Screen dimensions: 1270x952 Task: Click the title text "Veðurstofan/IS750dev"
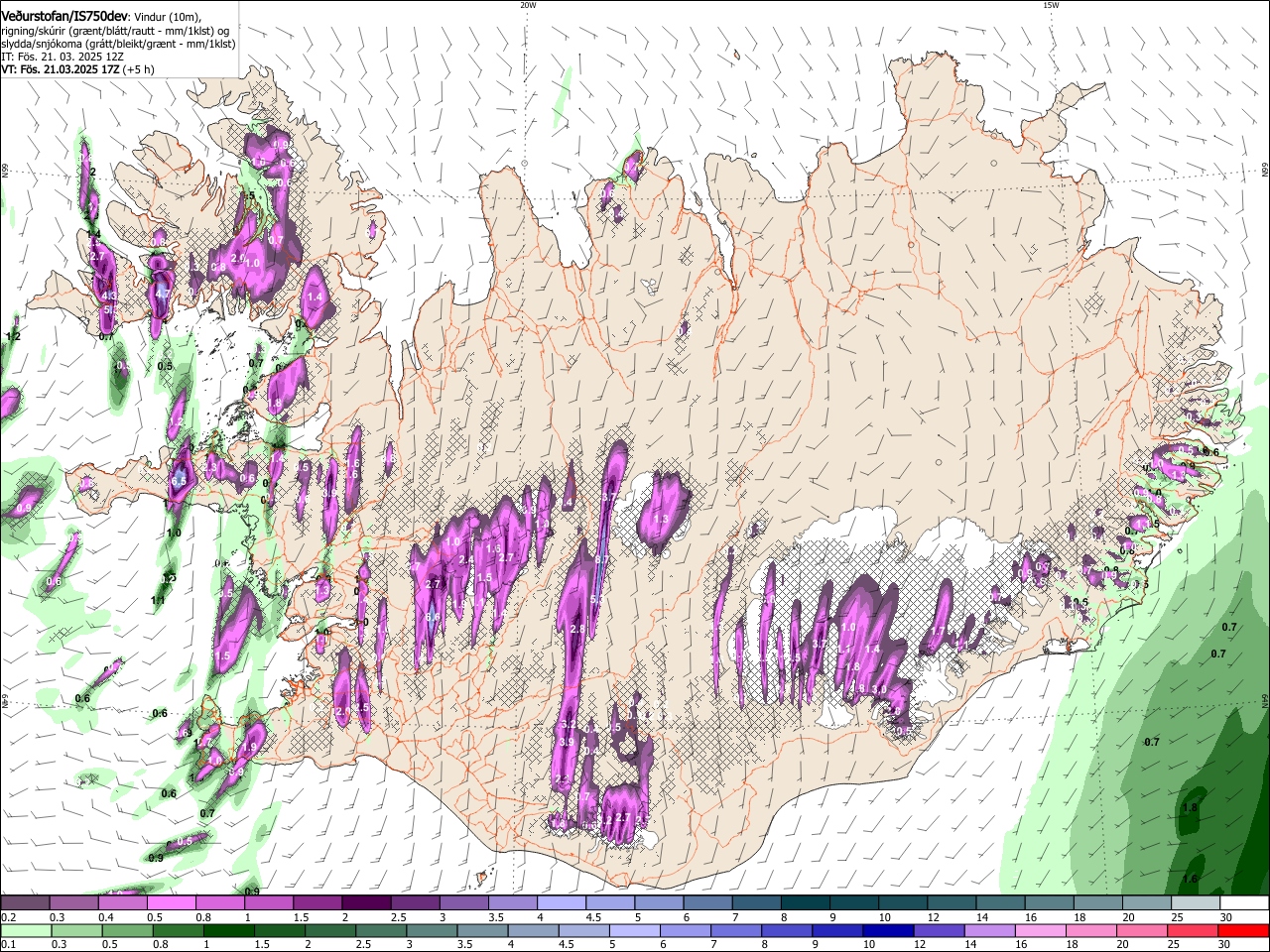pyautogui.click(x=64, y=17)
